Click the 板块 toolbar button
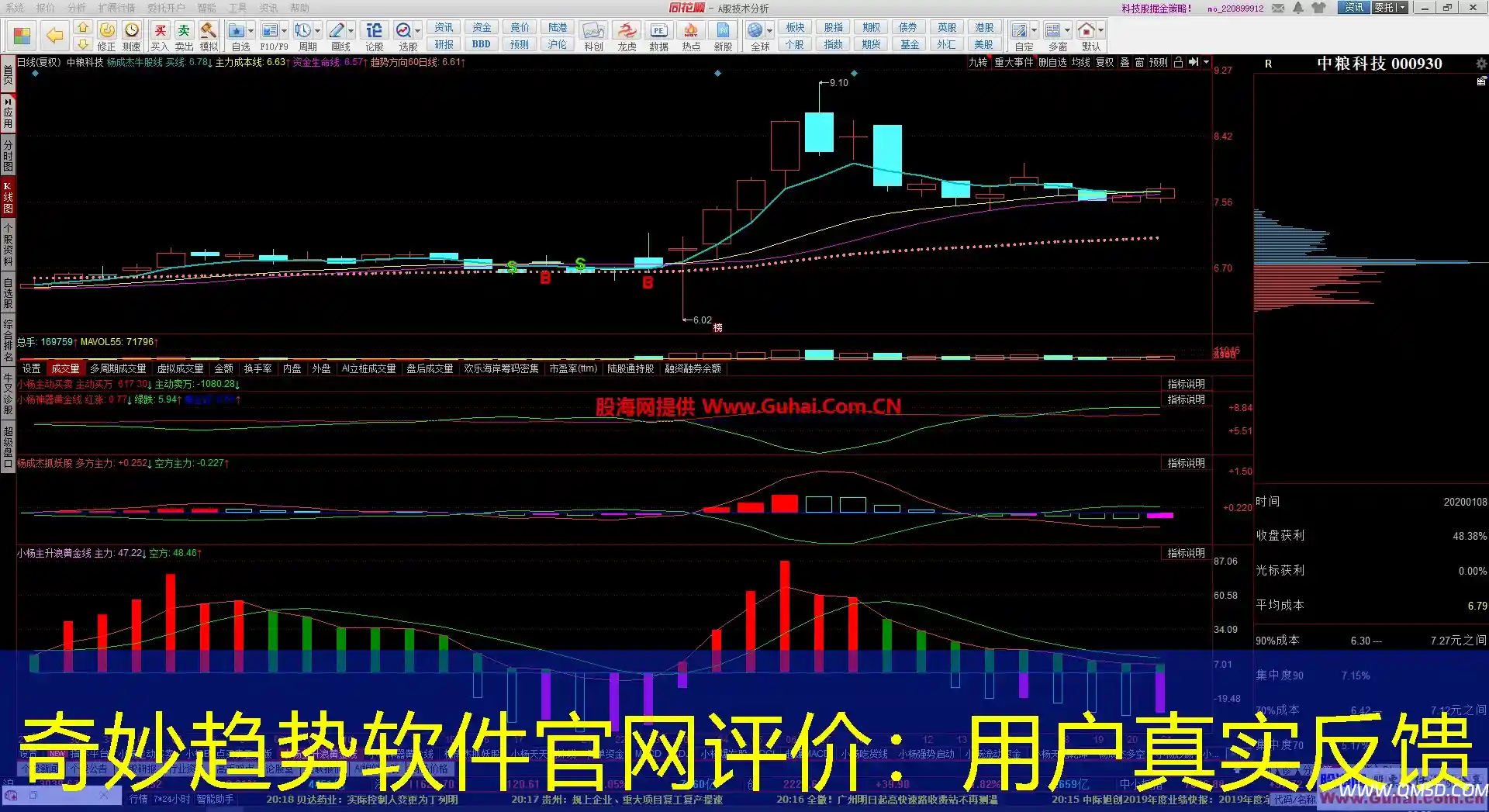 point(795,28)
